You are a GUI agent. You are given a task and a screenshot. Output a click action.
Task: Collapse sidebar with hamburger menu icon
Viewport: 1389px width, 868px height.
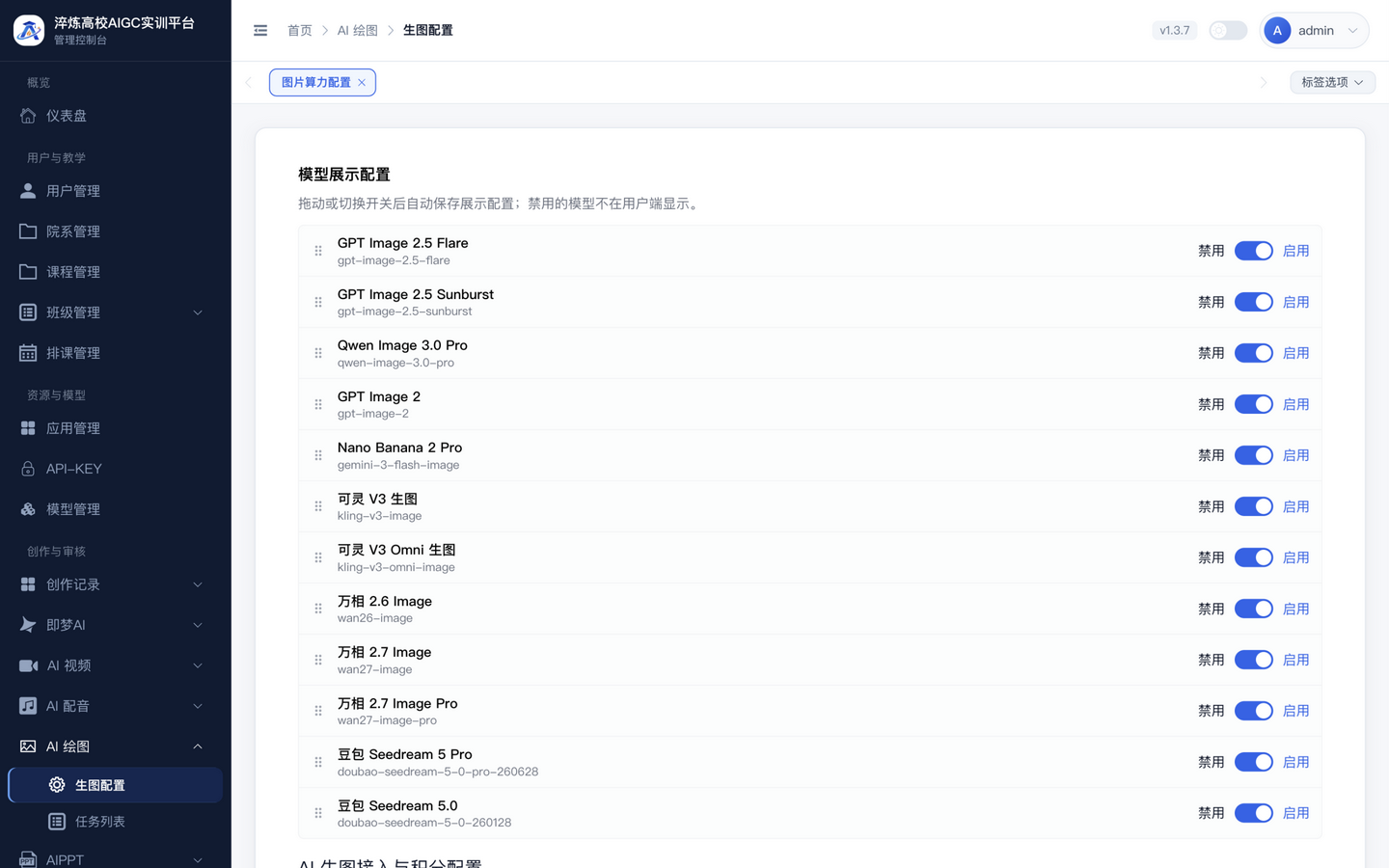260,31
